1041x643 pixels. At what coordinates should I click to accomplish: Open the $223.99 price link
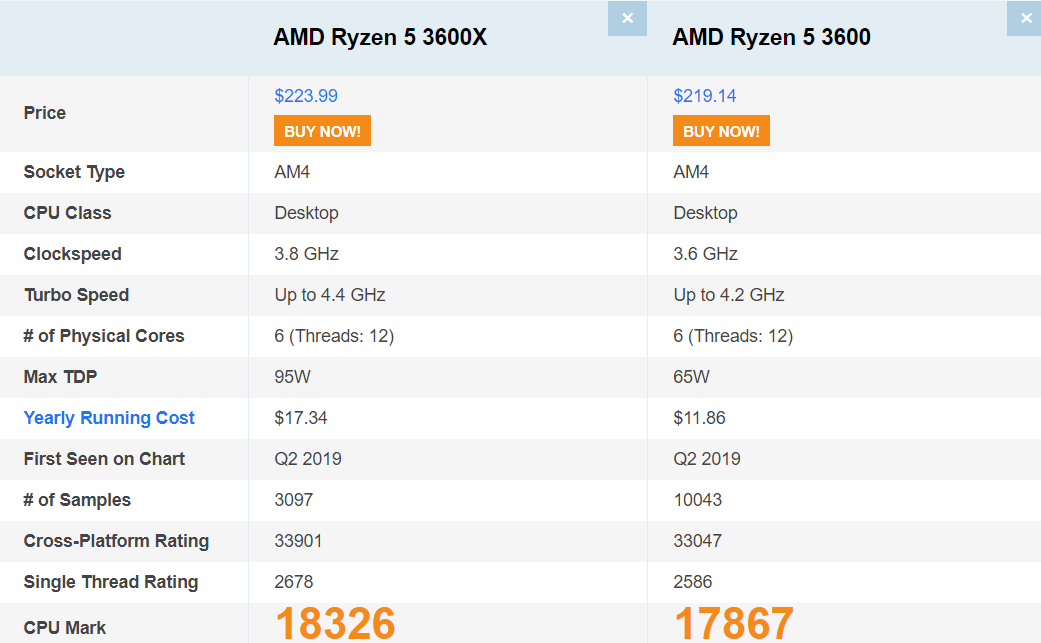[306, 96]
